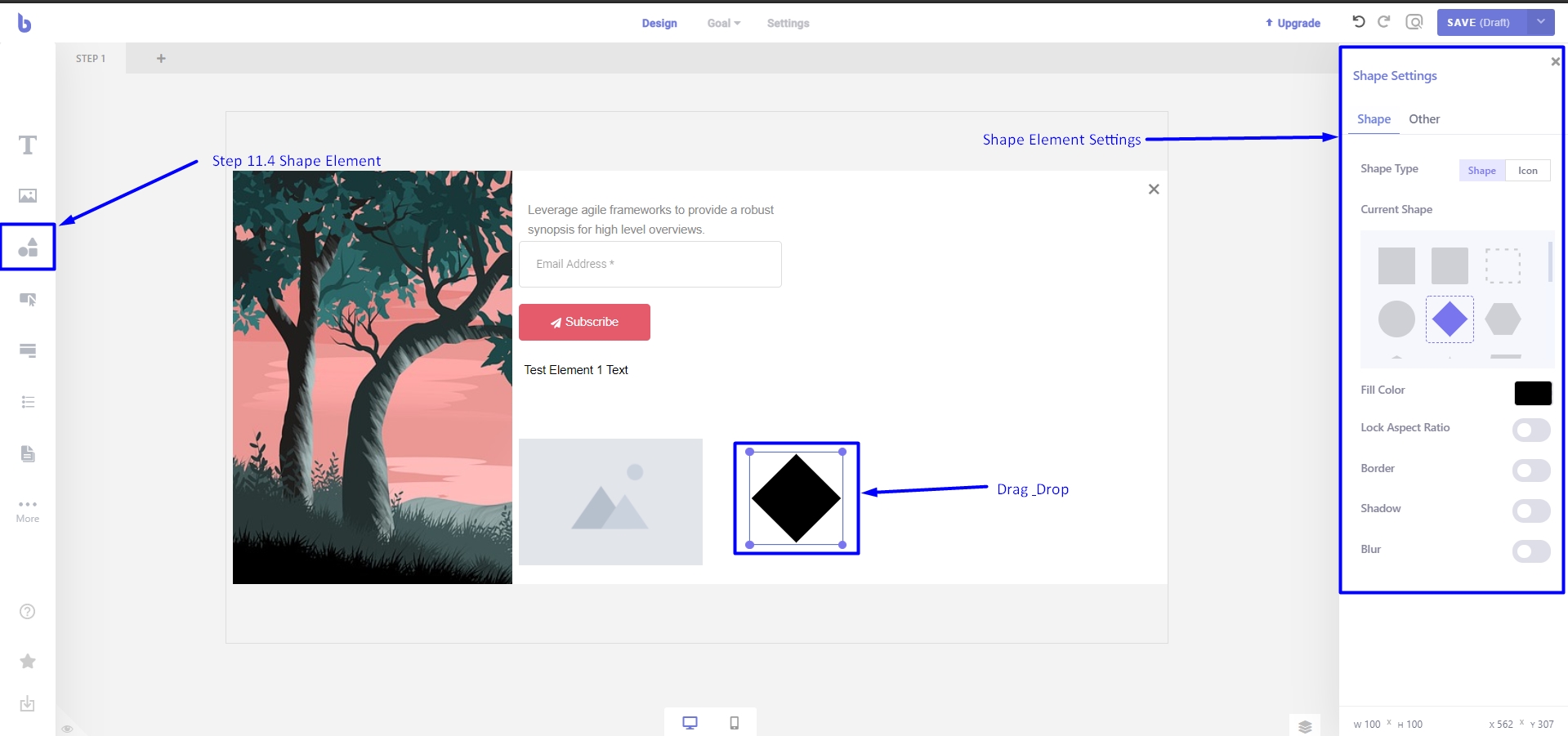
Task: Select the black diamond shape on canvas
Action: (x=796, y=498)
